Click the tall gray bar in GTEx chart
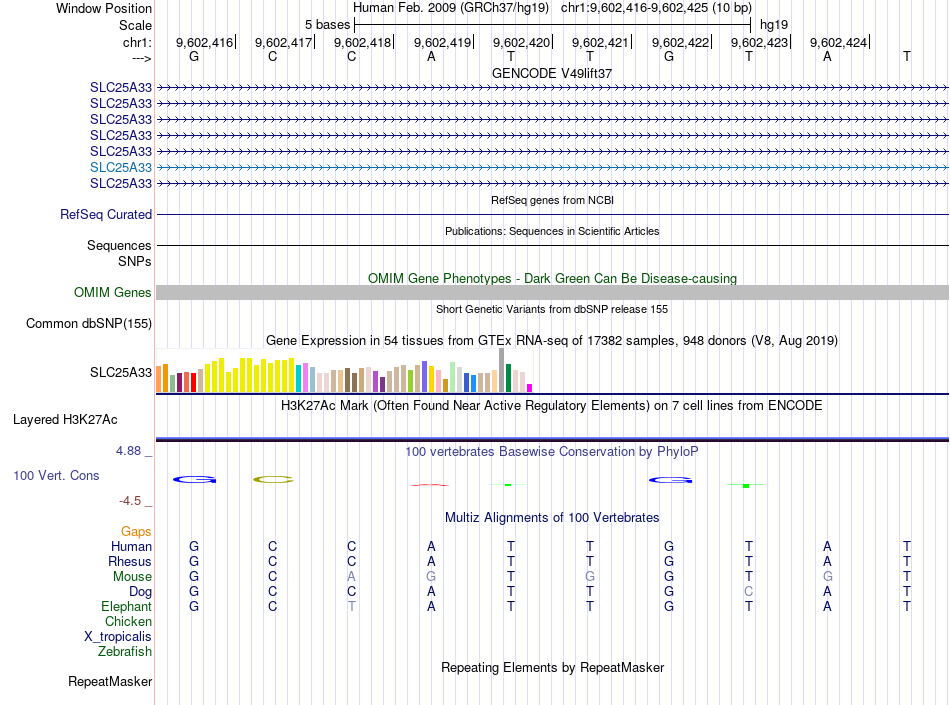The image size is (950, 705). click(x=501, y=370)
